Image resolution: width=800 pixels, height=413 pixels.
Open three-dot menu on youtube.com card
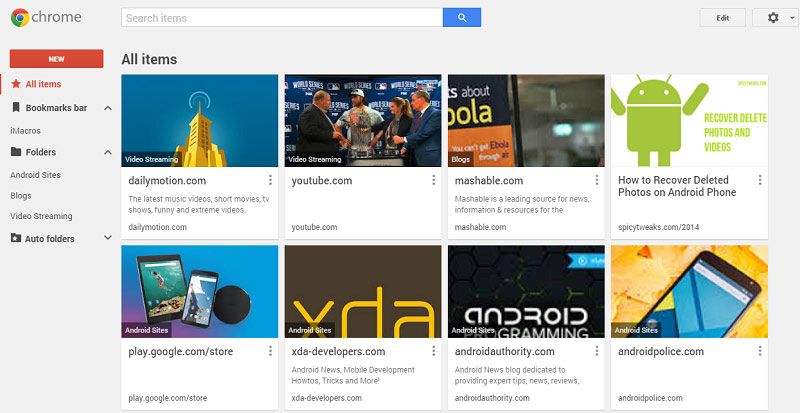(433, 180)
